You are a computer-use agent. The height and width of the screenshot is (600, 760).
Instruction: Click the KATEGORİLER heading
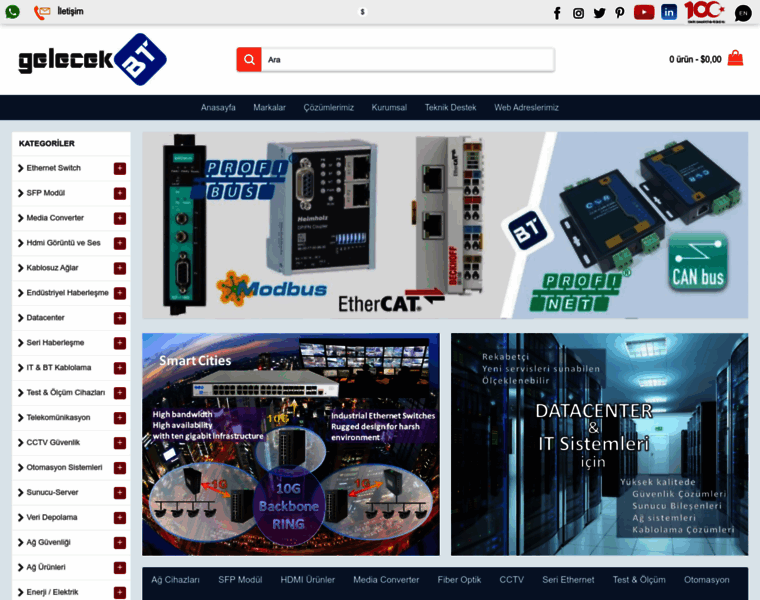click(47, 143)
